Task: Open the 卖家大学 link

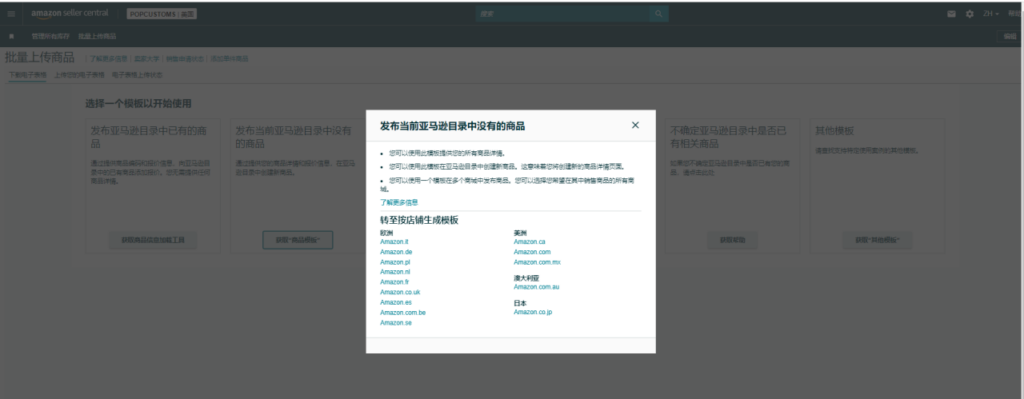Action: click(146, 59)
